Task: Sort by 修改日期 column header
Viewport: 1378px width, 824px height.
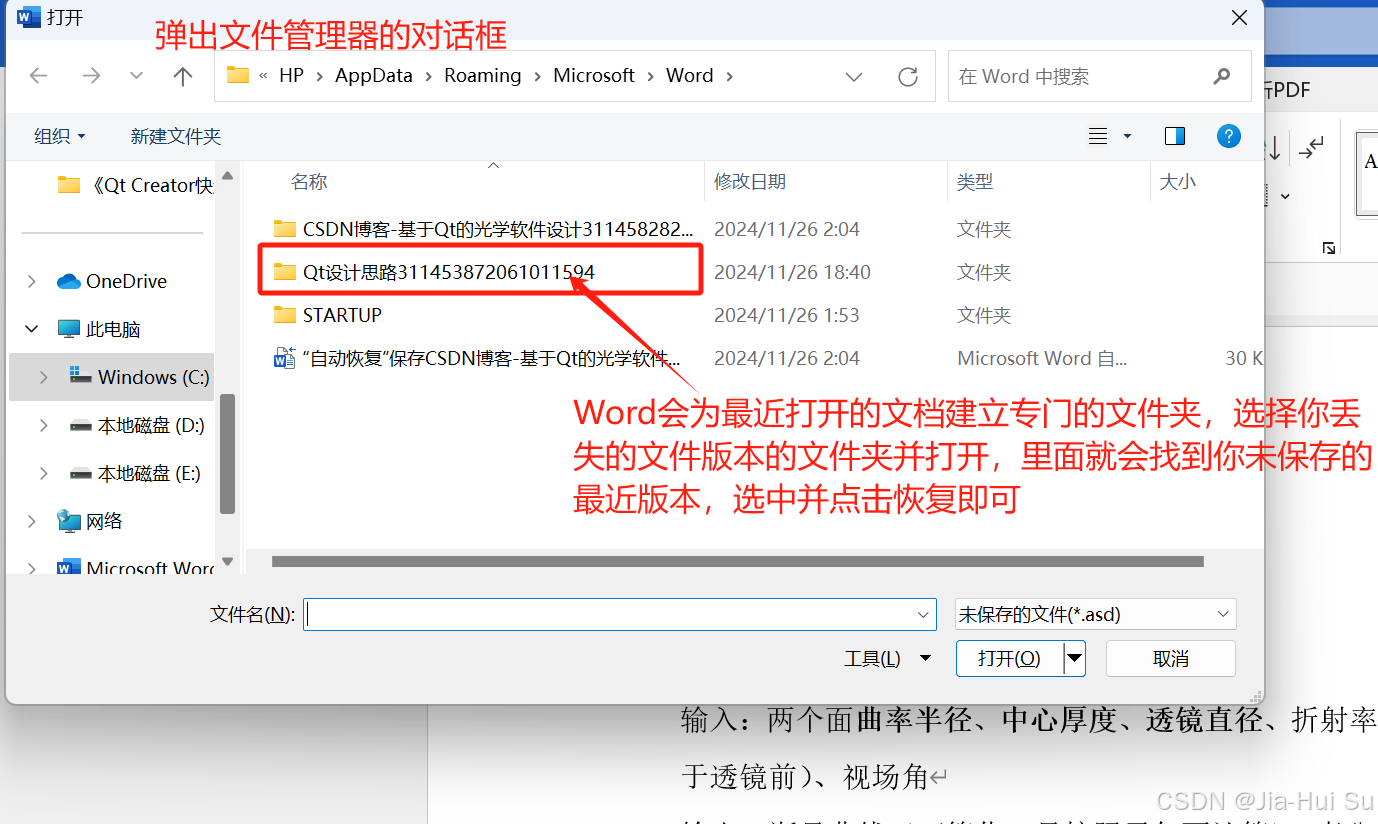Action: click(750, 182)
